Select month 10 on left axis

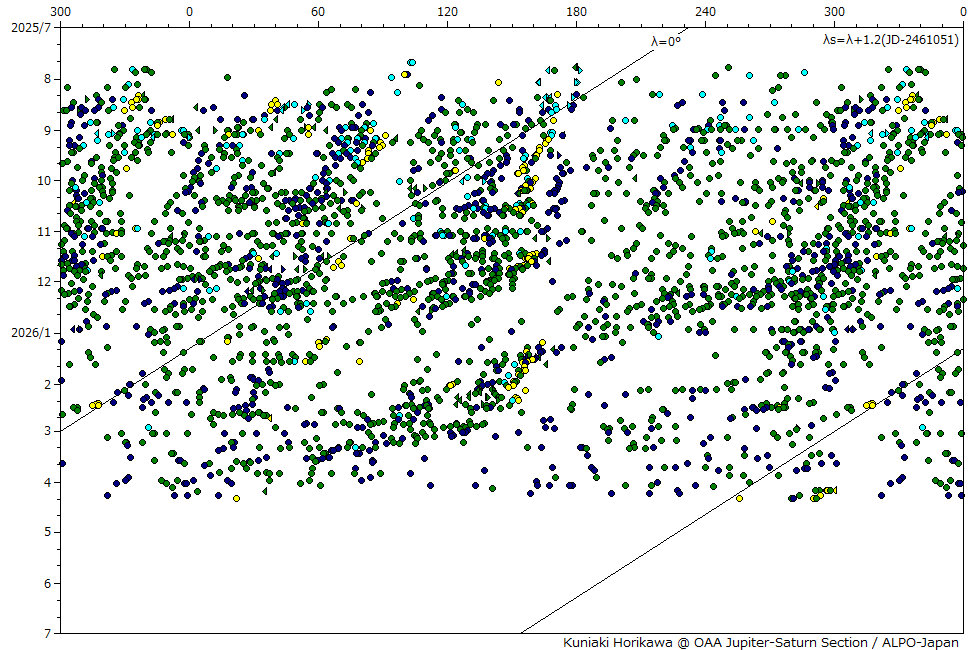tap(44, 181)
